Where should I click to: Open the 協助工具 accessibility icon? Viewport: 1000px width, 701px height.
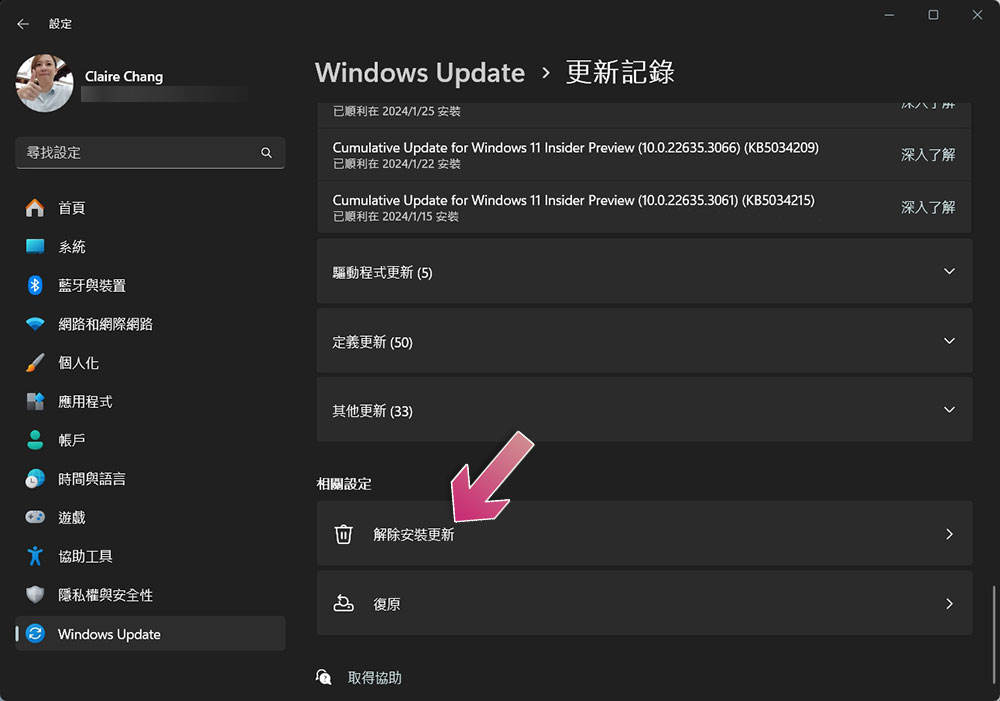point(35,556)
